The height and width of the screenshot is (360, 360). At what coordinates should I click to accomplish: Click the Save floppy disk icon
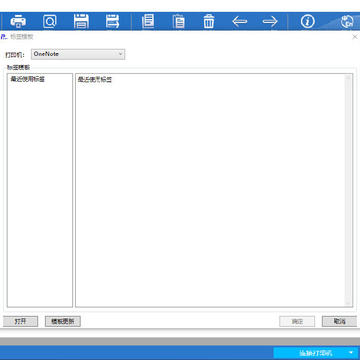coord(81,22)
